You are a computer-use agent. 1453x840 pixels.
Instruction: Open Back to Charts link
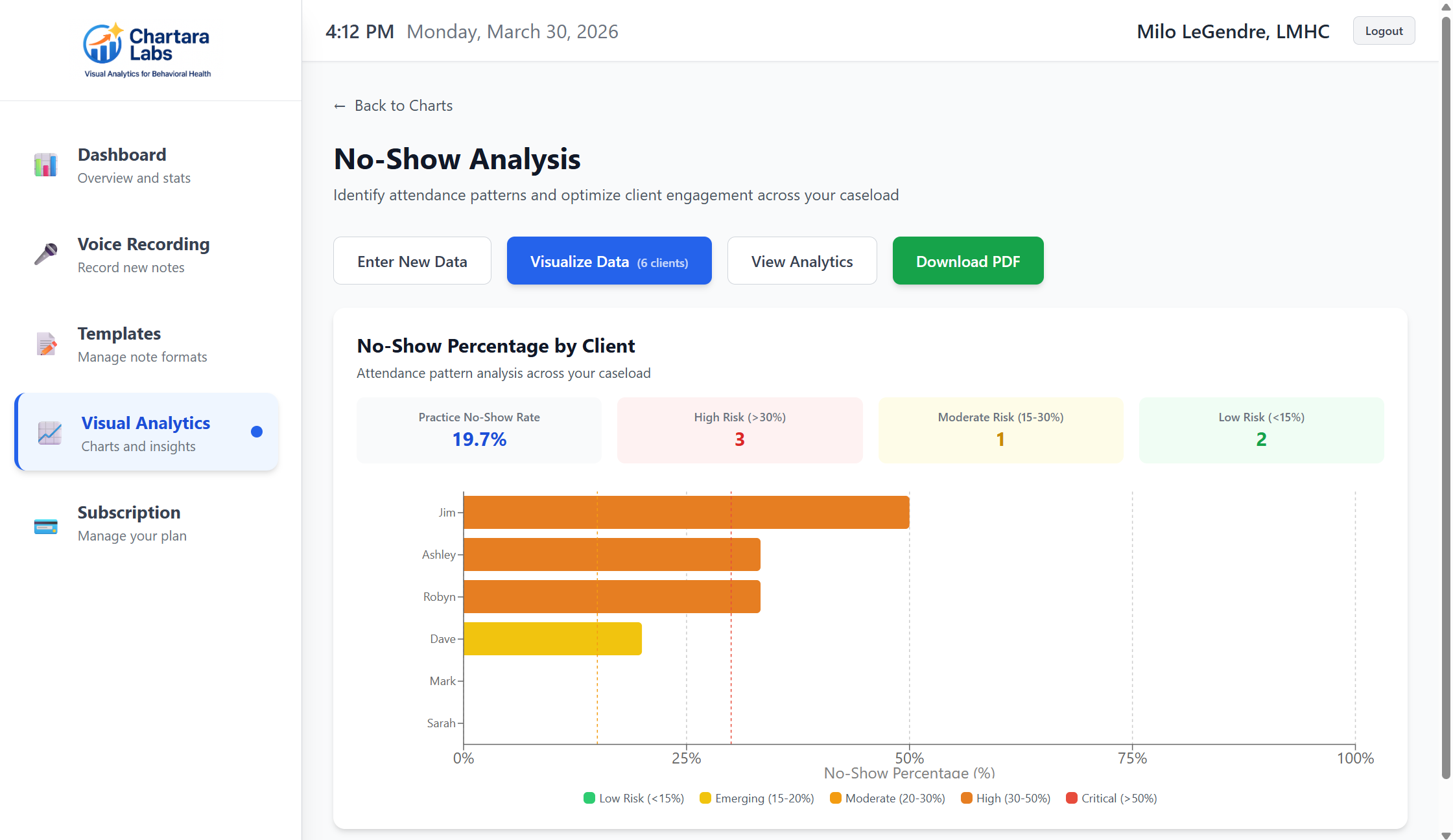tap(403, 105)
